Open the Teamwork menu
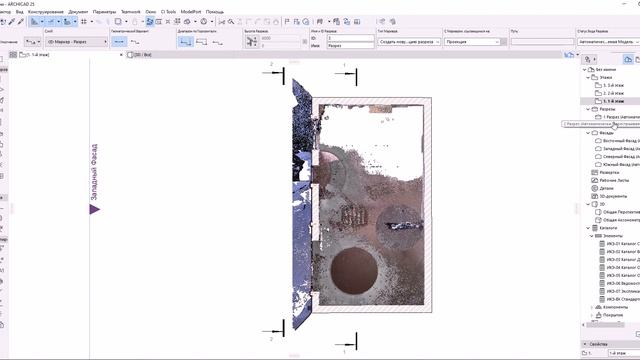This screenshot has width=640, height=360. [130, 12]
